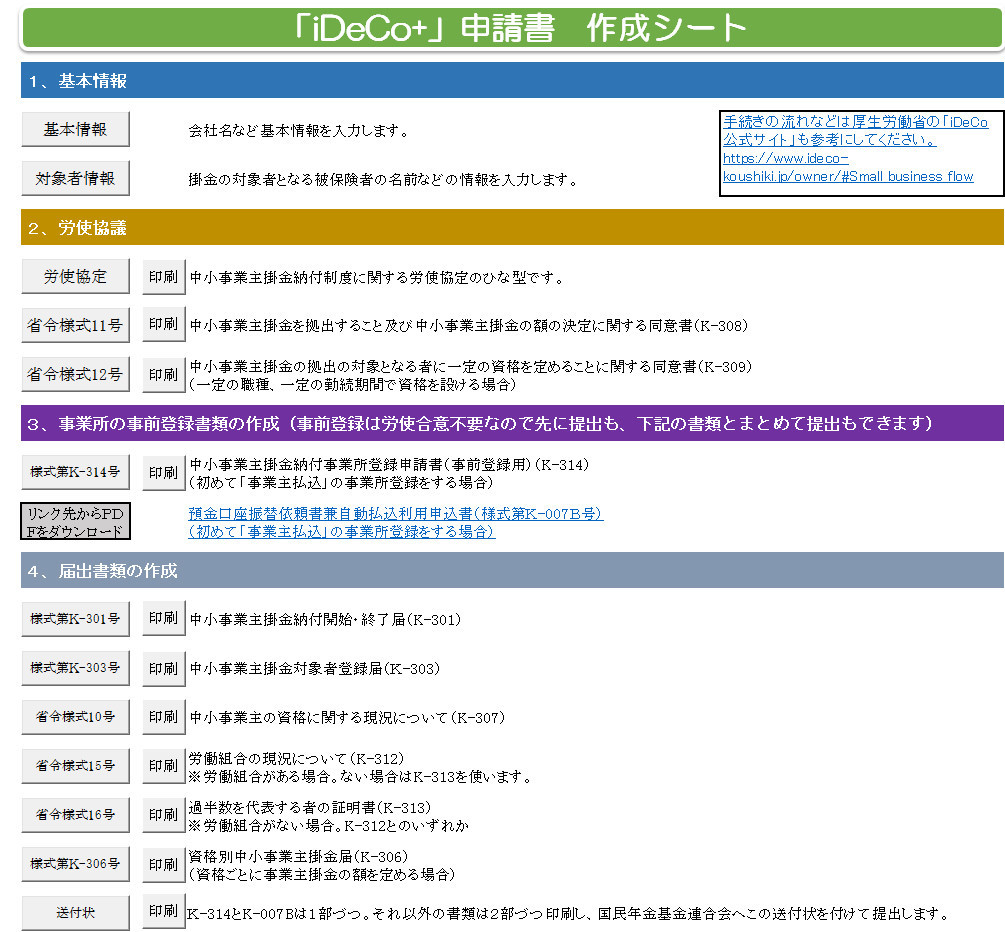
Task: Print 省令様式15号 (K-312)
Action: [x=163, y=767]
